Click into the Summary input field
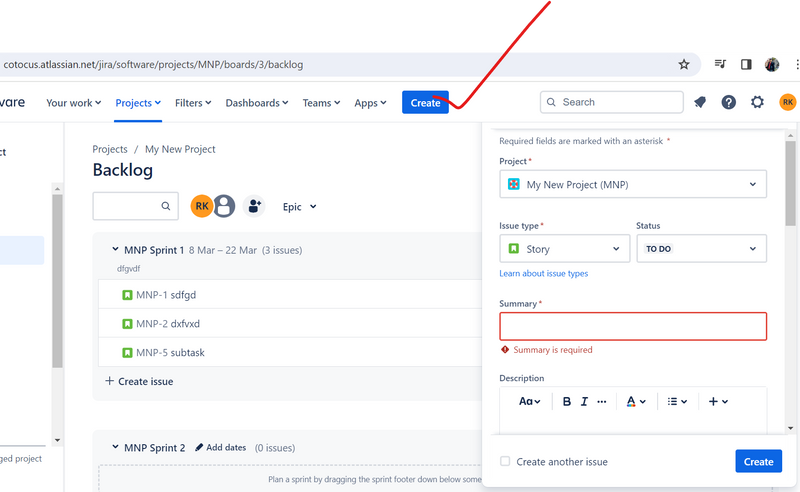Viewport: 800px width, 492px height. [632, 326]
